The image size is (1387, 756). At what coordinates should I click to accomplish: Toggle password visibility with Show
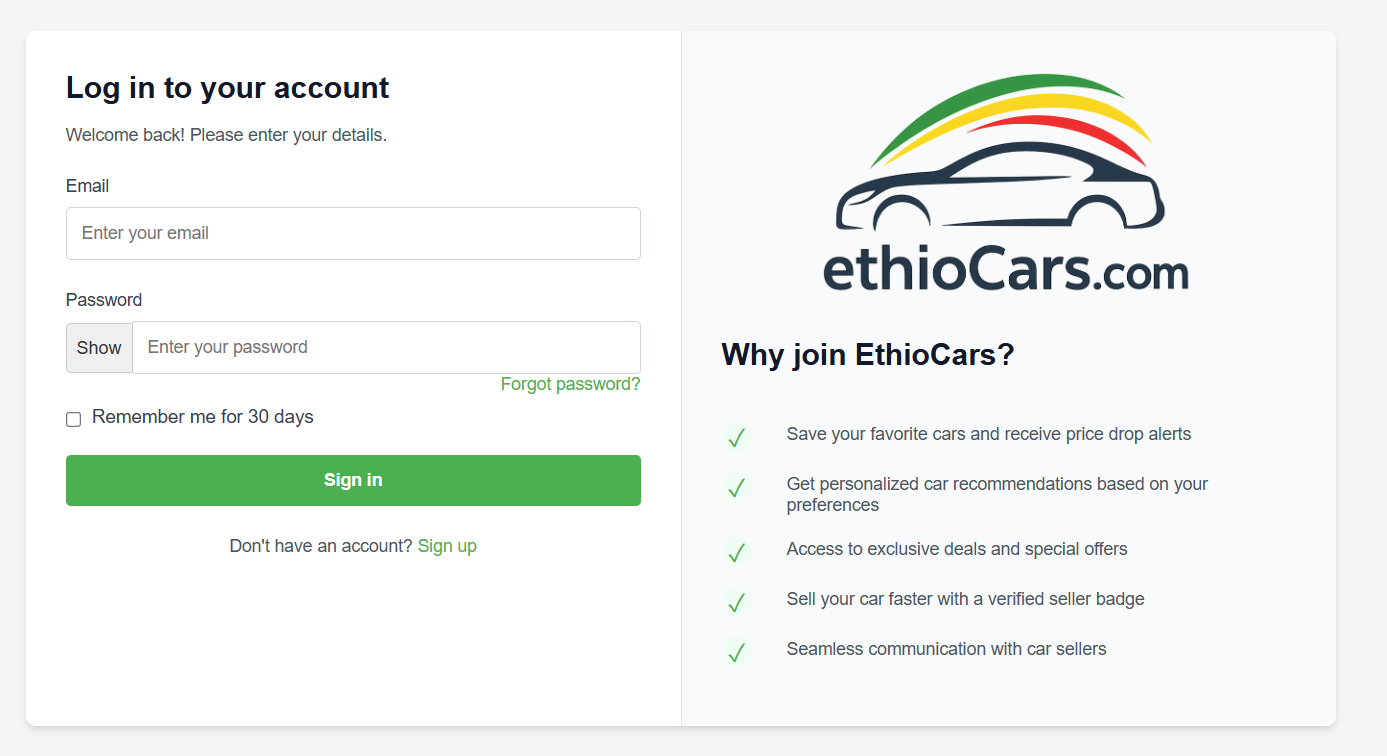click(98, 347)
